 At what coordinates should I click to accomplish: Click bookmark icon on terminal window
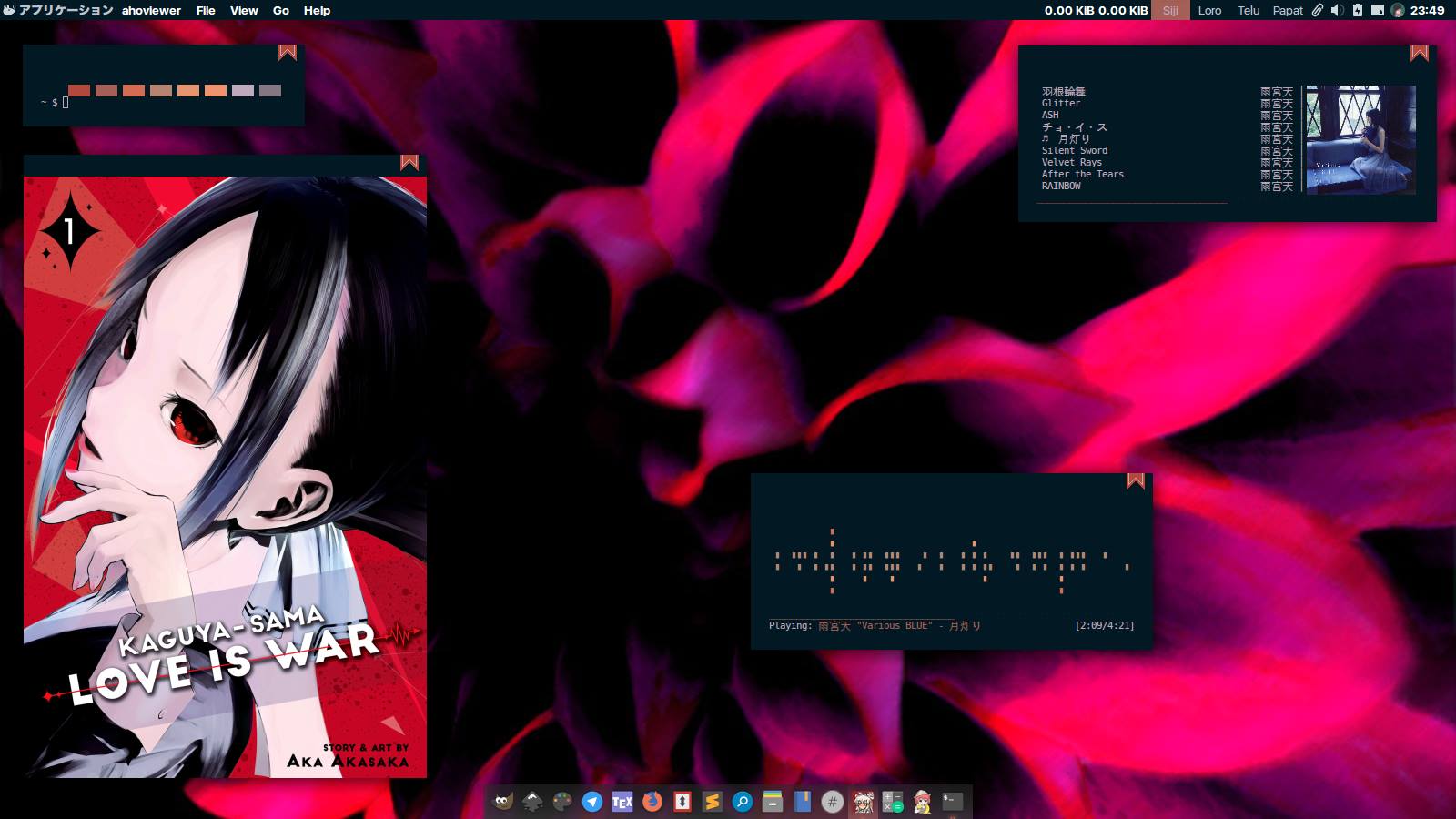coord(288,53)
